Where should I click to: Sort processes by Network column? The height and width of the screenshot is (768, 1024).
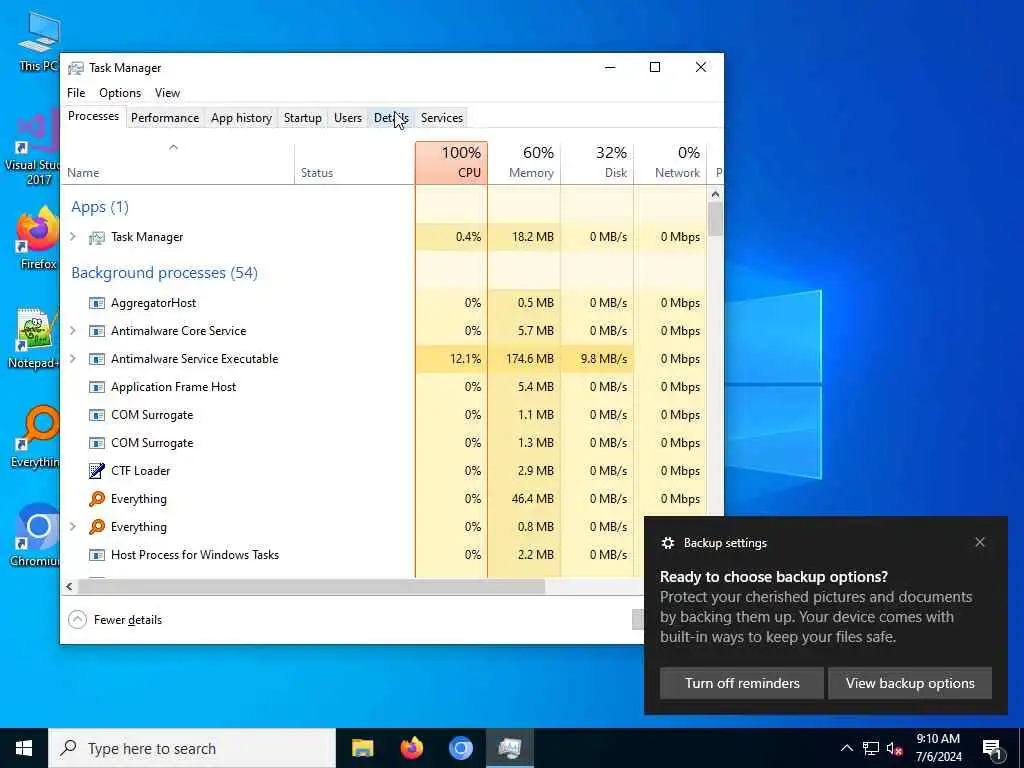671,163
